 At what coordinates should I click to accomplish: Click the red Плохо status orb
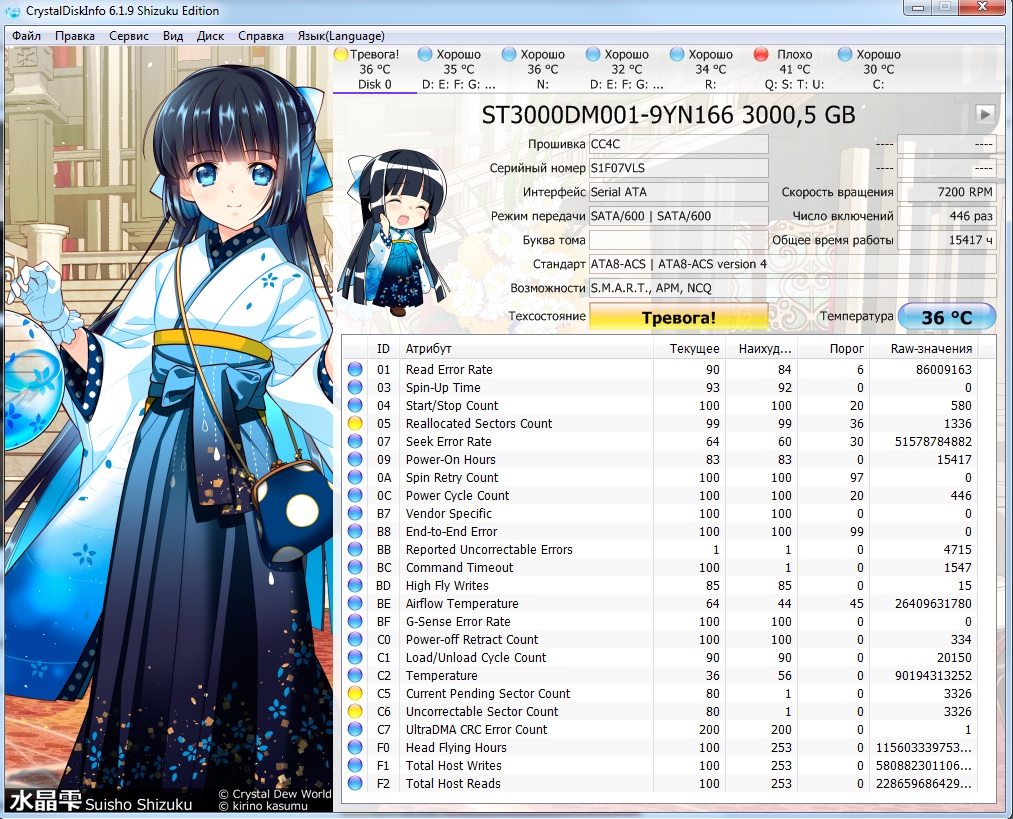pyautogui.click(x=761, y=54)
